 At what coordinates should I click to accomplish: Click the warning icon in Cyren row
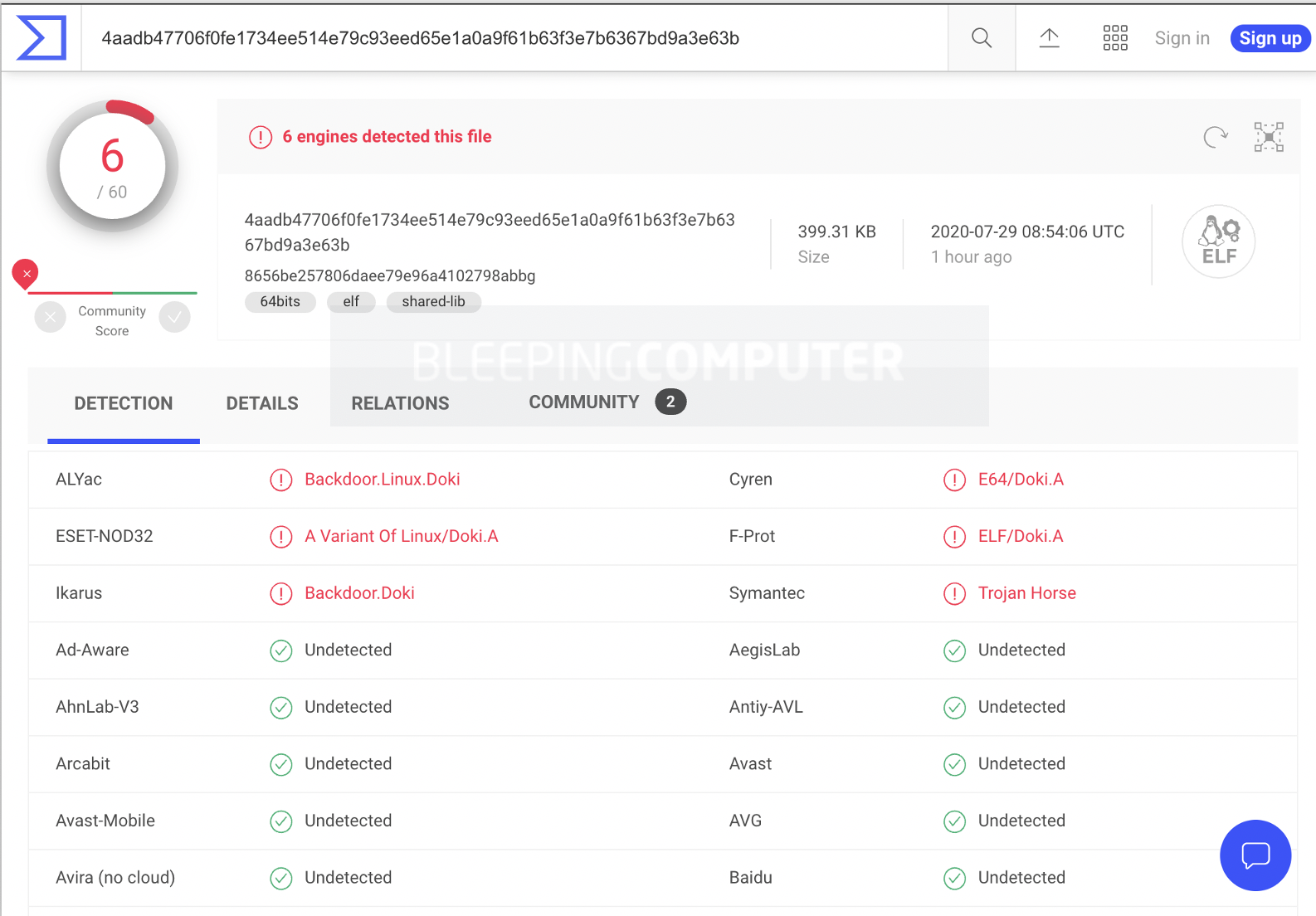pos(955,480)
